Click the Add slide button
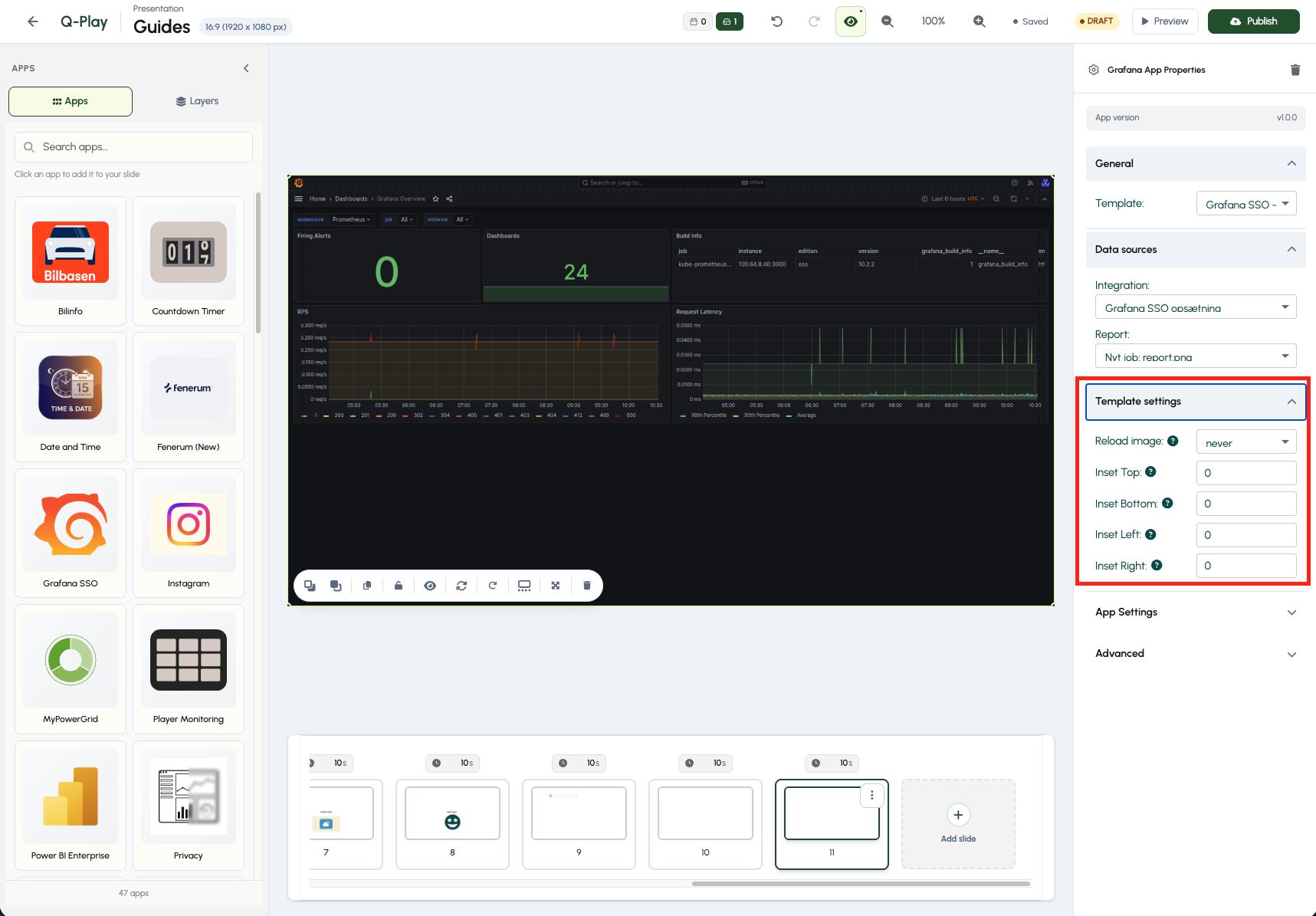The image size is (1316, 916). tap(958, 824)
